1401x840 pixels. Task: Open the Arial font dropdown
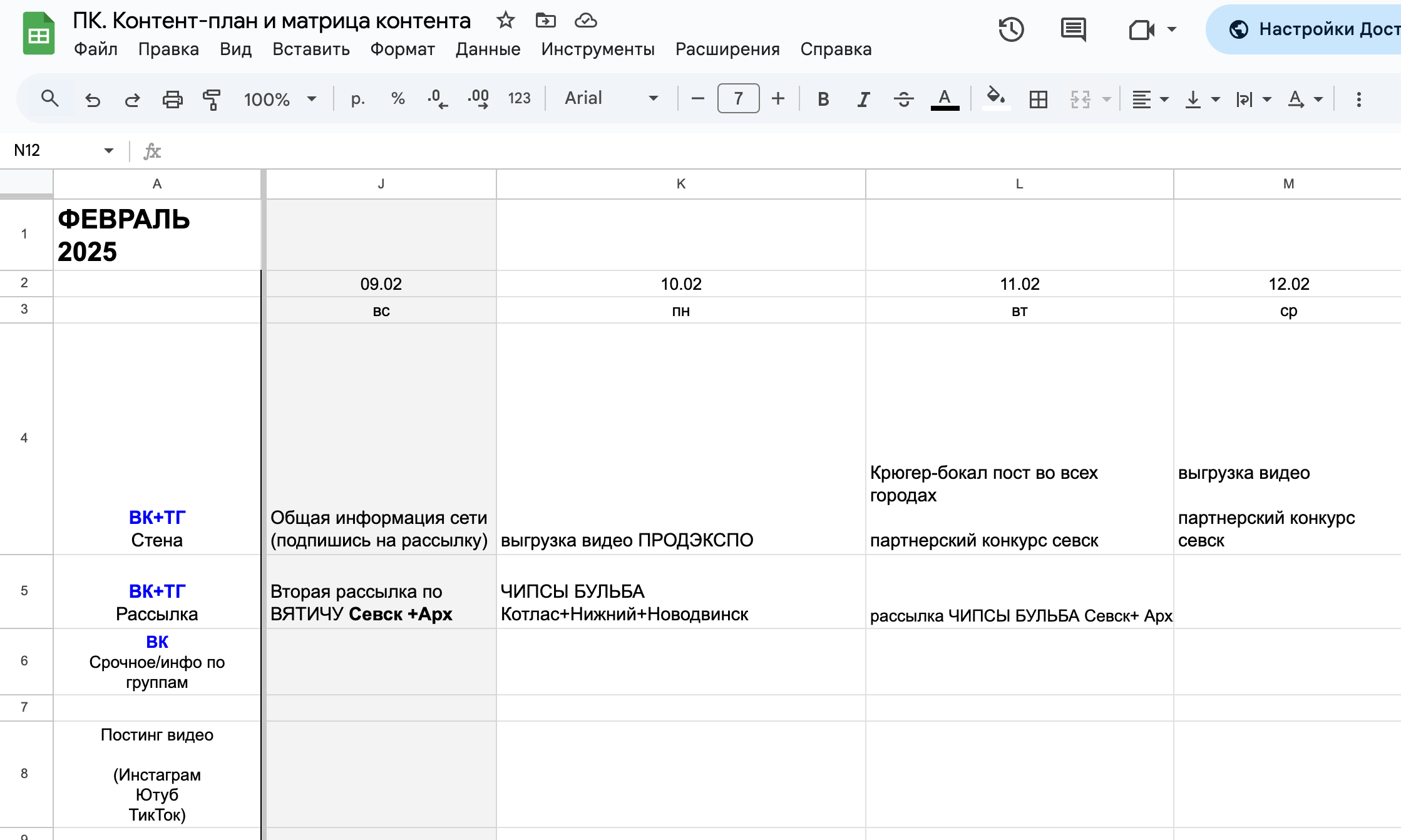pyautogui.click(x=612, y=98)
